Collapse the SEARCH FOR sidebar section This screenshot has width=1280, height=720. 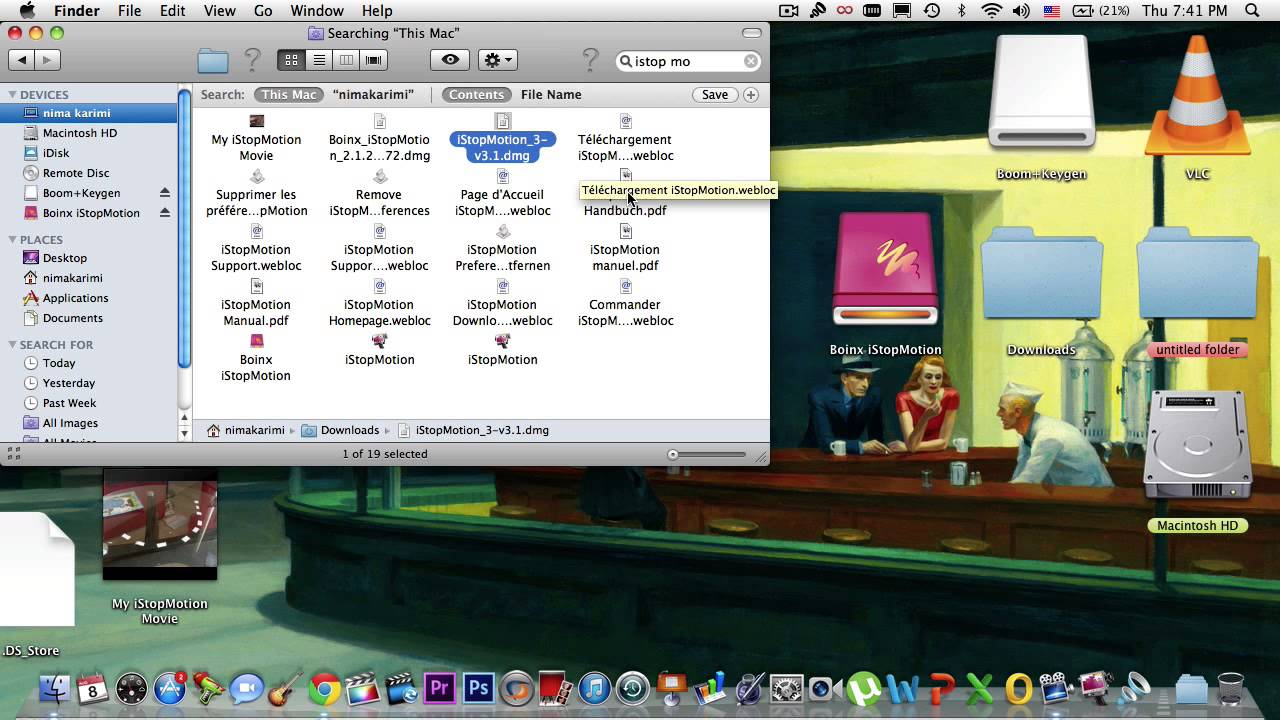pos(12,345)
